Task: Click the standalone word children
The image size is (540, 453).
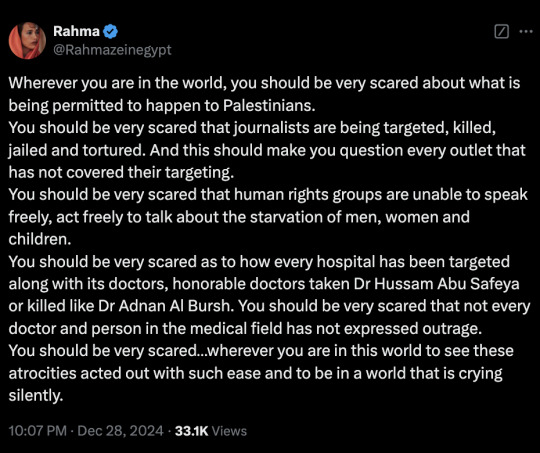Action: [x=40, y=239]
